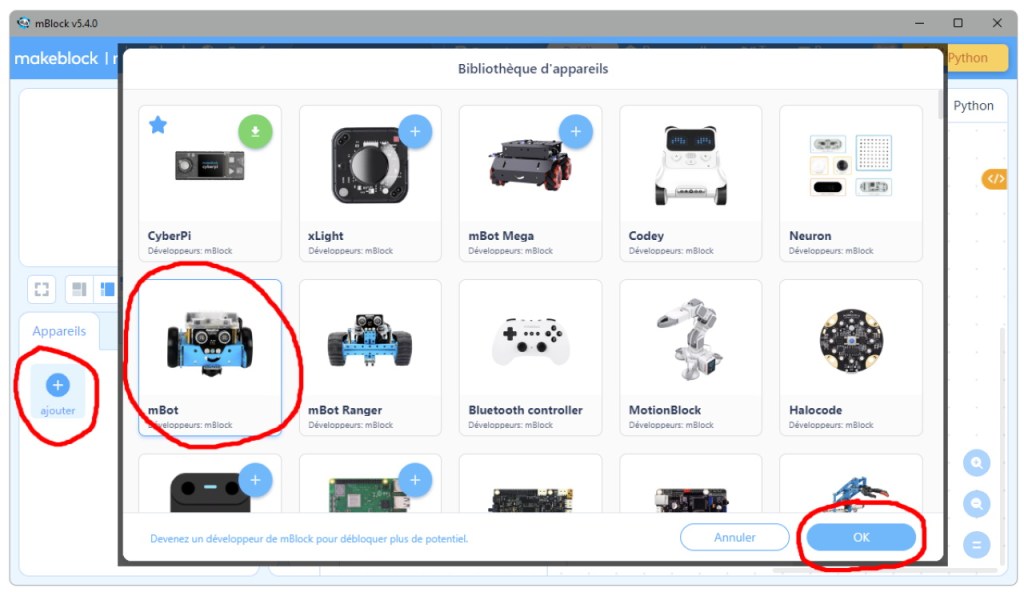Open the Appareils tab

60,331
